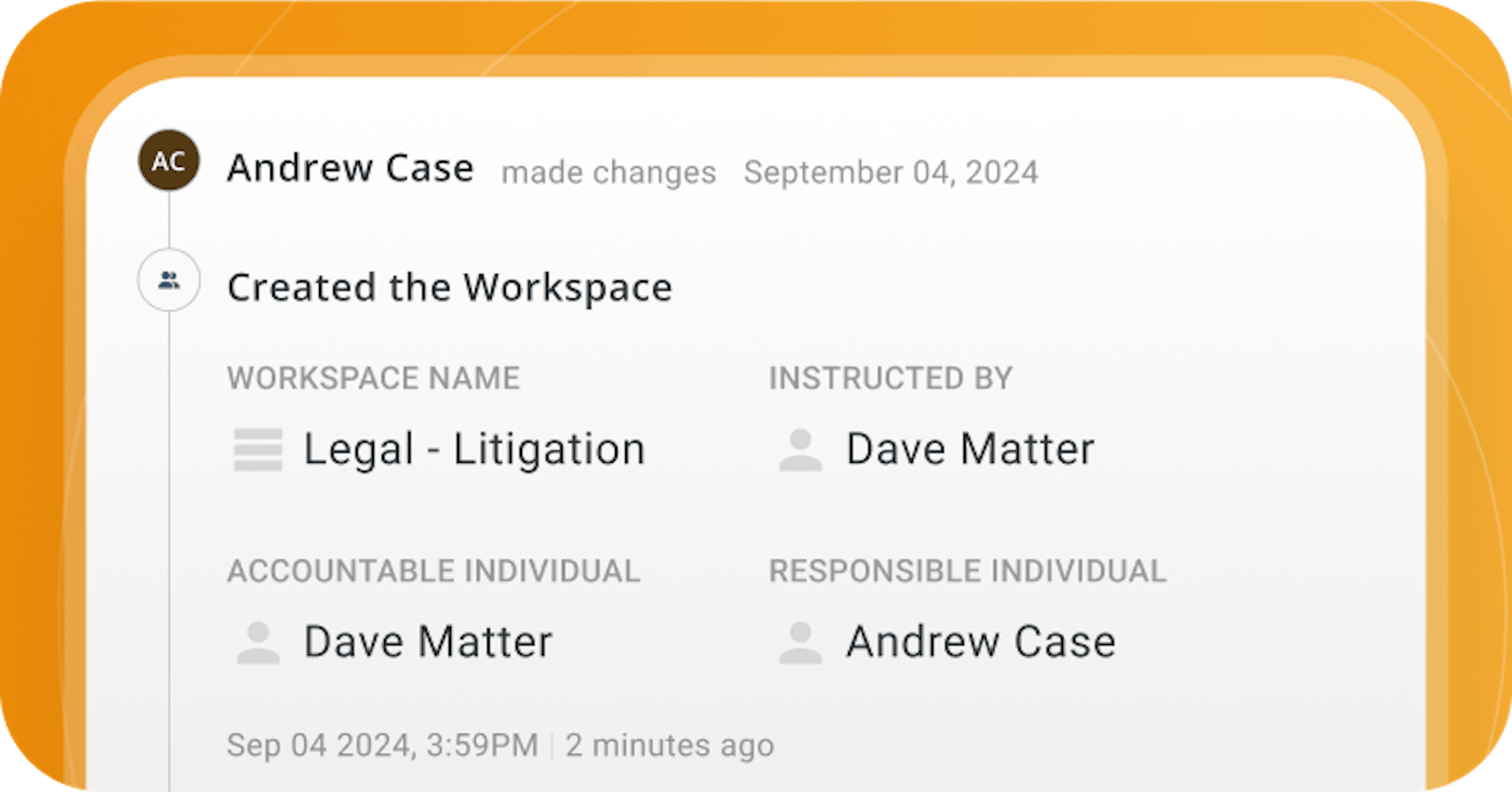Click the RESPONSIBLE INDIVIDUAL field label

point(967,572)
